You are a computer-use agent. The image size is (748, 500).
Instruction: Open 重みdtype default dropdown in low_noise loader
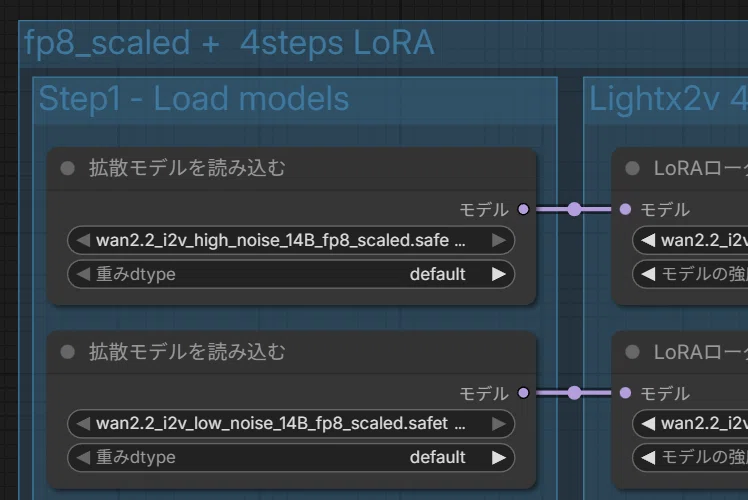pyautogui.click(x=291, y=458)
